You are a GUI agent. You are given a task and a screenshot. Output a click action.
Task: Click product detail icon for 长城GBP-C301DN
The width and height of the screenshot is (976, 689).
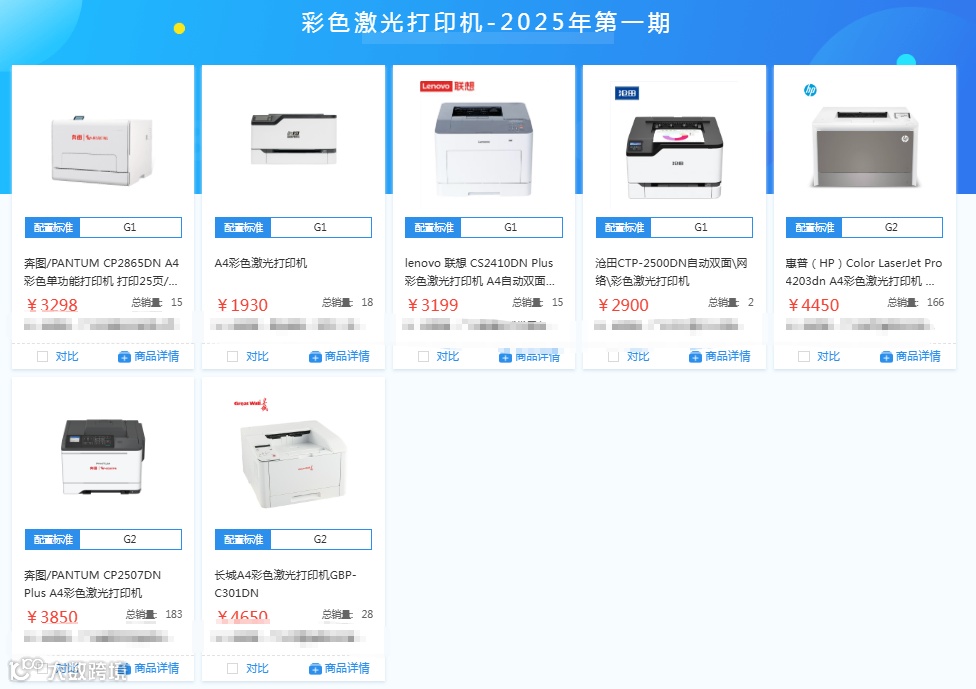point(315,668)
